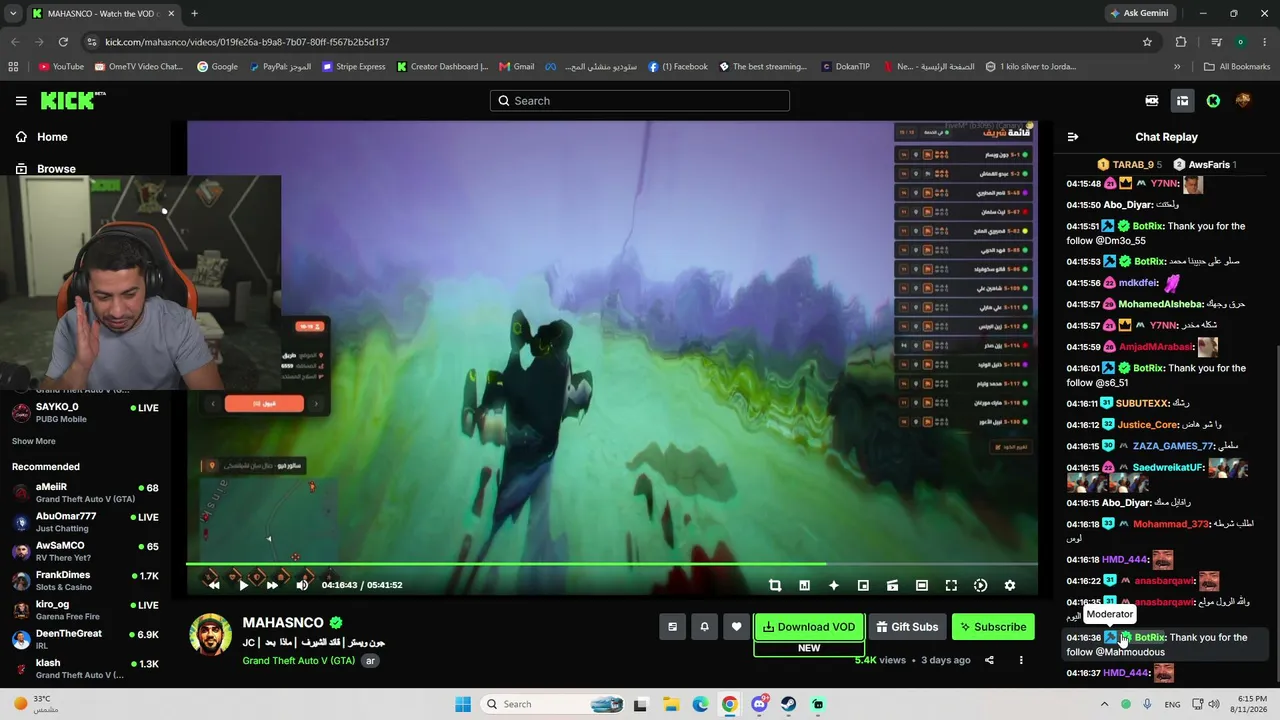
Task: Open the Gmail bookmark
Action: [517, 67]
